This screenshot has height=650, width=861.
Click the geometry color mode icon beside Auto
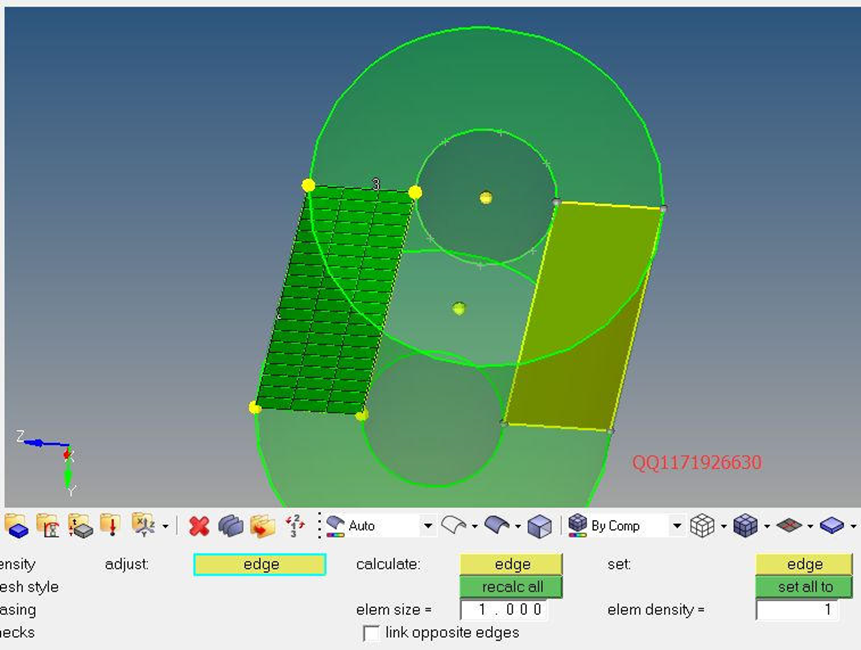click(x=335, y=526)
